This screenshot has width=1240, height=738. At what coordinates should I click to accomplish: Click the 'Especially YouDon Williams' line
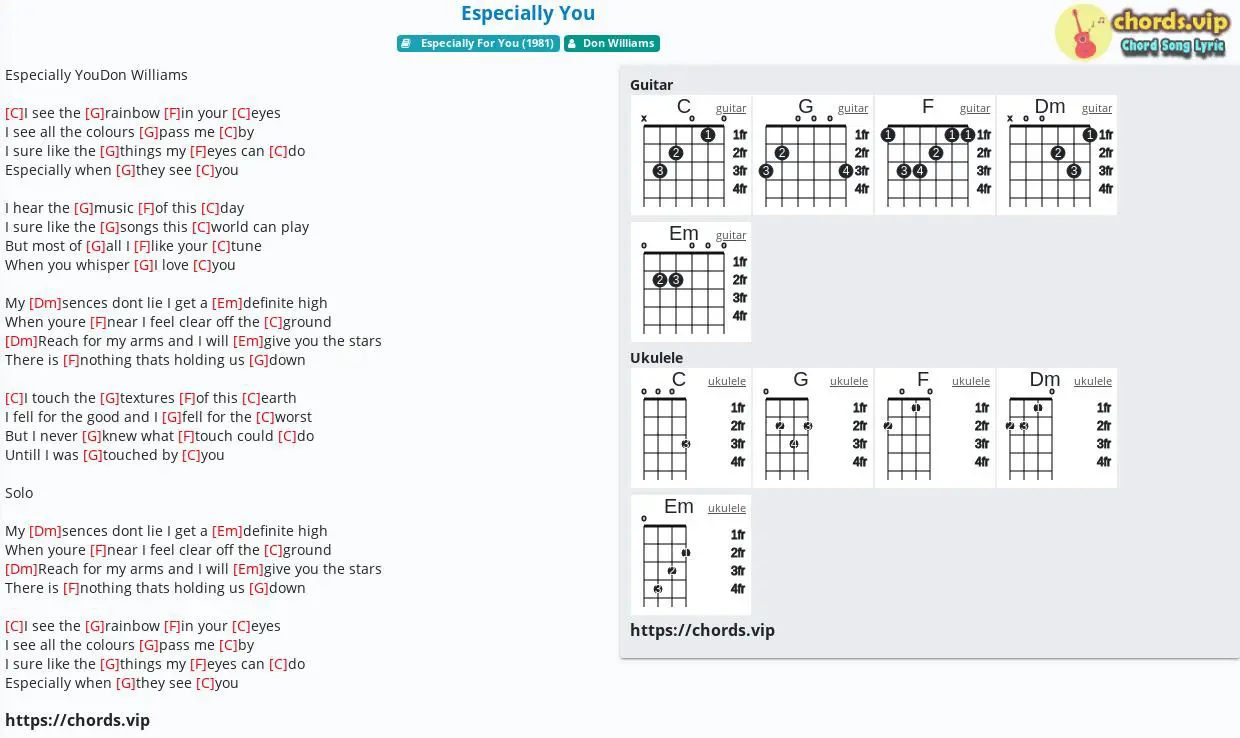pos(96,75)
